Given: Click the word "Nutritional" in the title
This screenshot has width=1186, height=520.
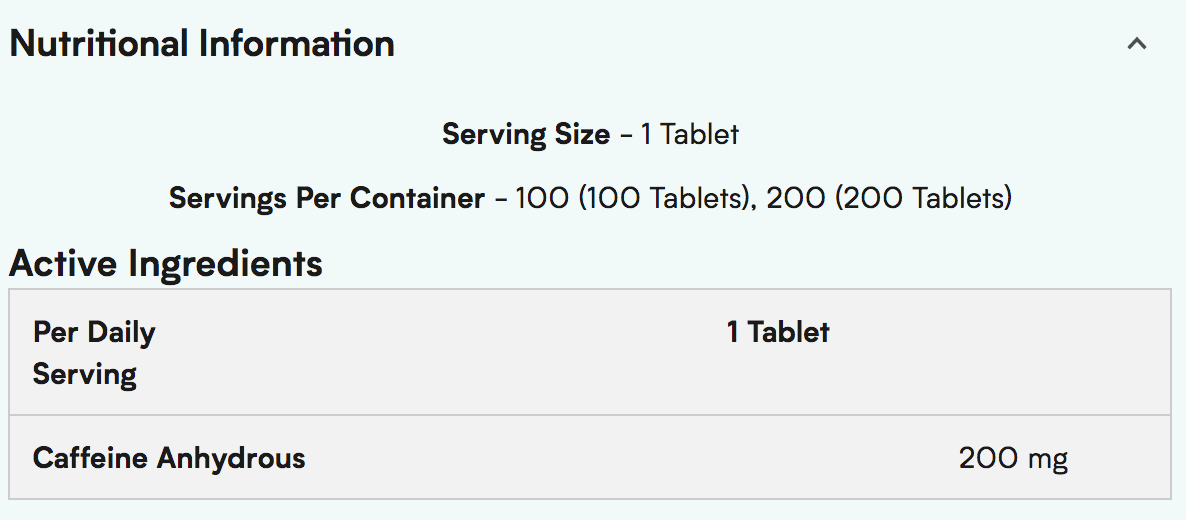Looking at the screenshot, I should tap(99, 44).
